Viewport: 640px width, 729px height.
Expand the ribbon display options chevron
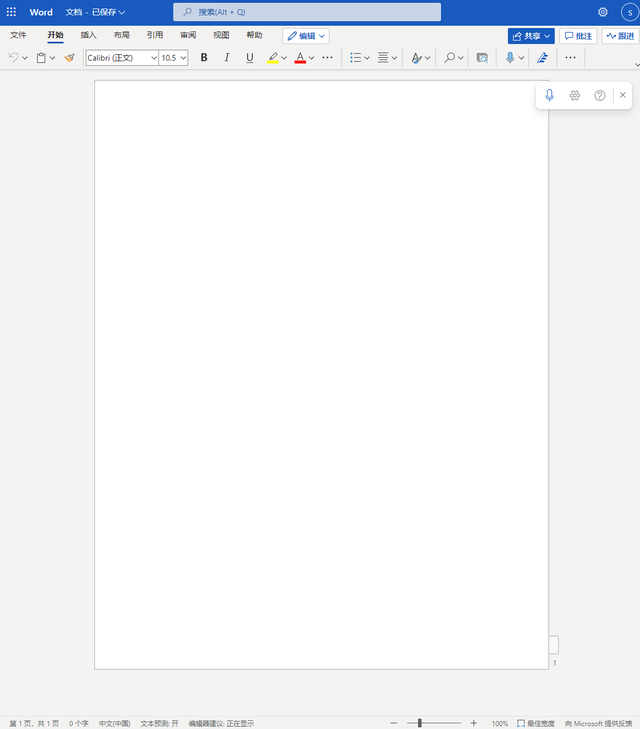click(x=637, y=65)
